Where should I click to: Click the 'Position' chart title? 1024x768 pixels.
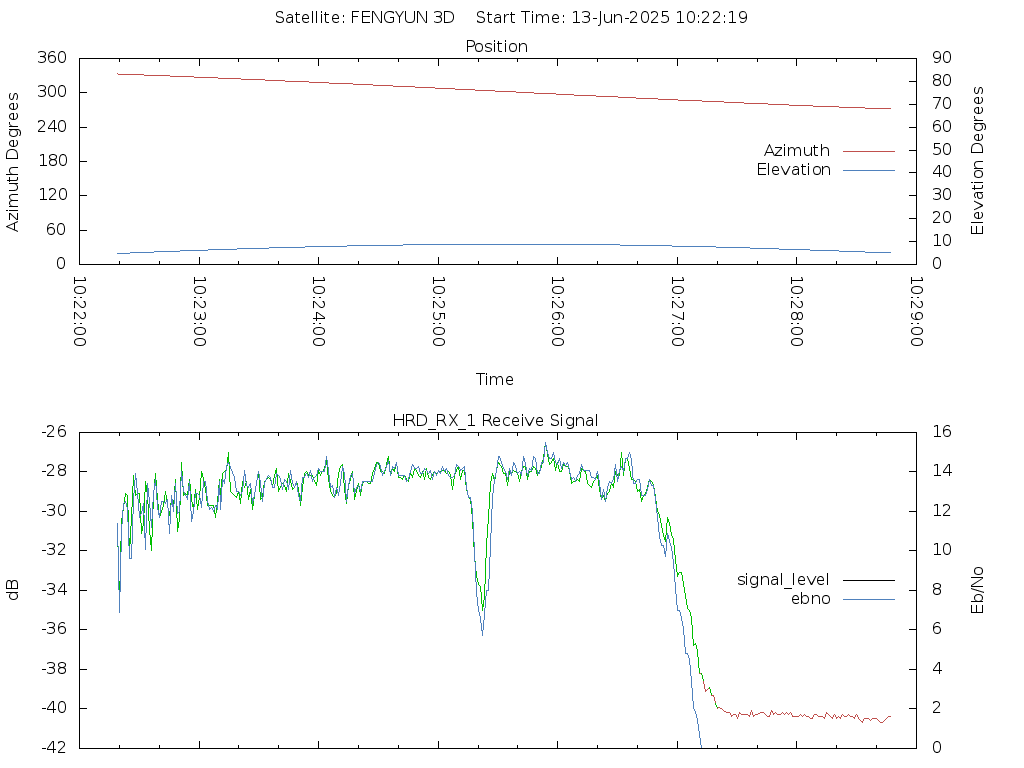[496, 46]
